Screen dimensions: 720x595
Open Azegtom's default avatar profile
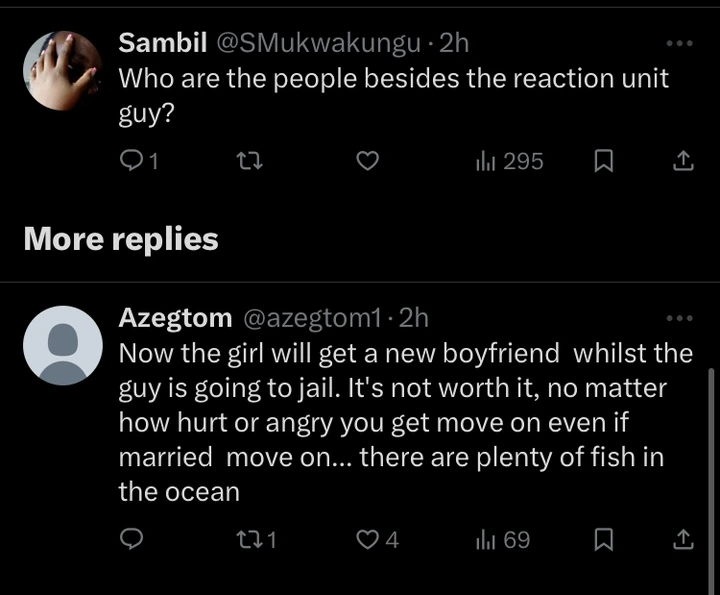click(63, 345)
